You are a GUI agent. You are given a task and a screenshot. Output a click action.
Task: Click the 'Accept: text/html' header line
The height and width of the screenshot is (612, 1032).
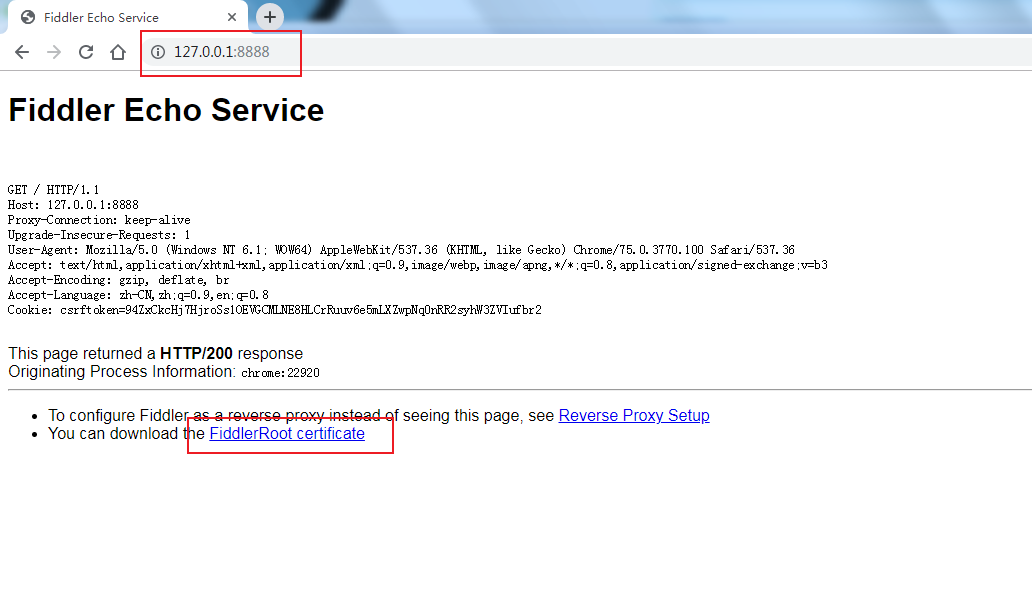tap(417, 265)
